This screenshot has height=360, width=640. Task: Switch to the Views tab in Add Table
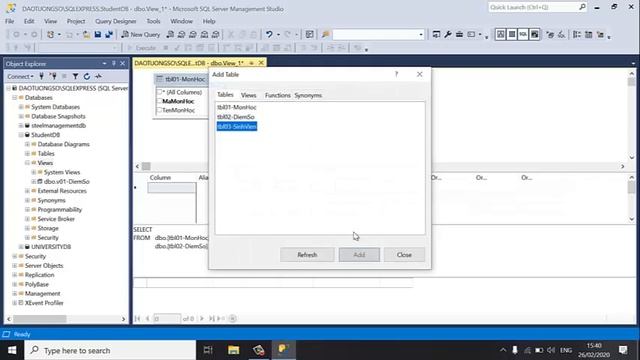pos(248,95)
